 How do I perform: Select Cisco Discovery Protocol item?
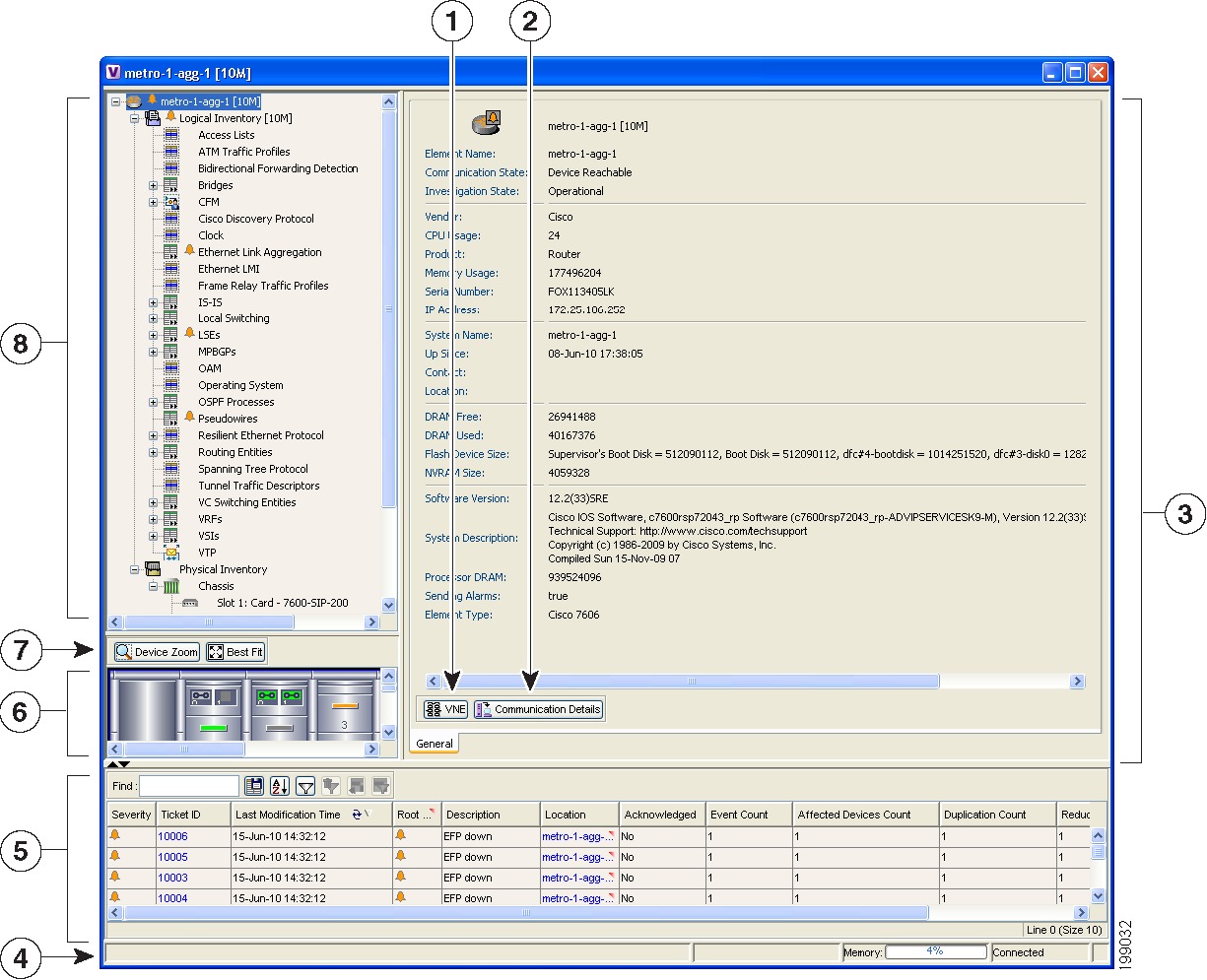click(x=256, y=219)
